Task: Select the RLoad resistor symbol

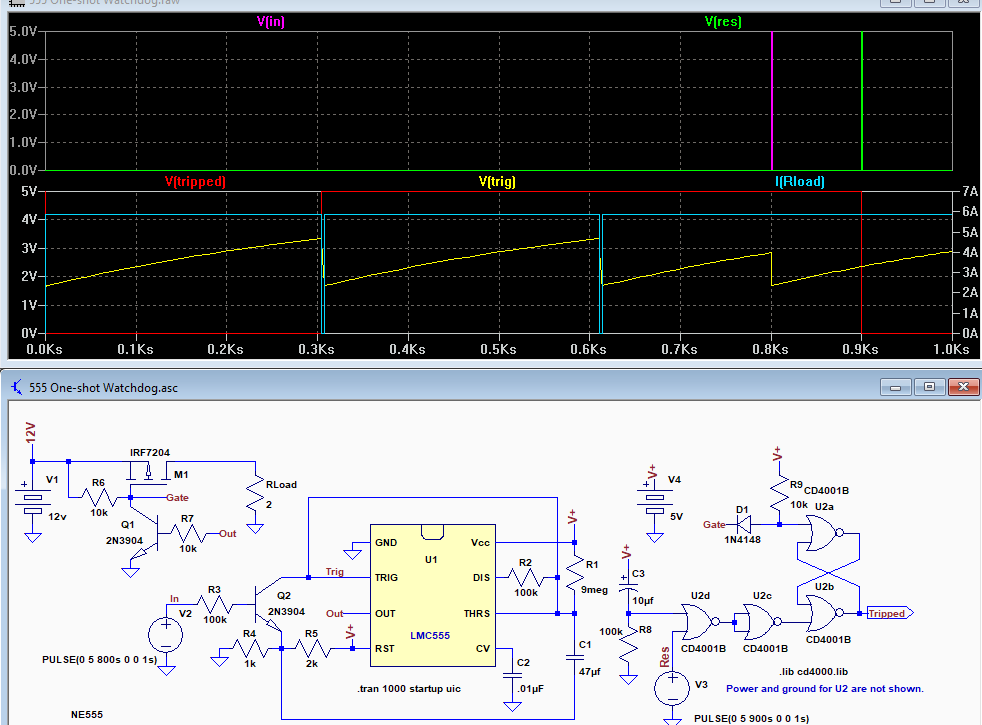Action: click(255, 495)
